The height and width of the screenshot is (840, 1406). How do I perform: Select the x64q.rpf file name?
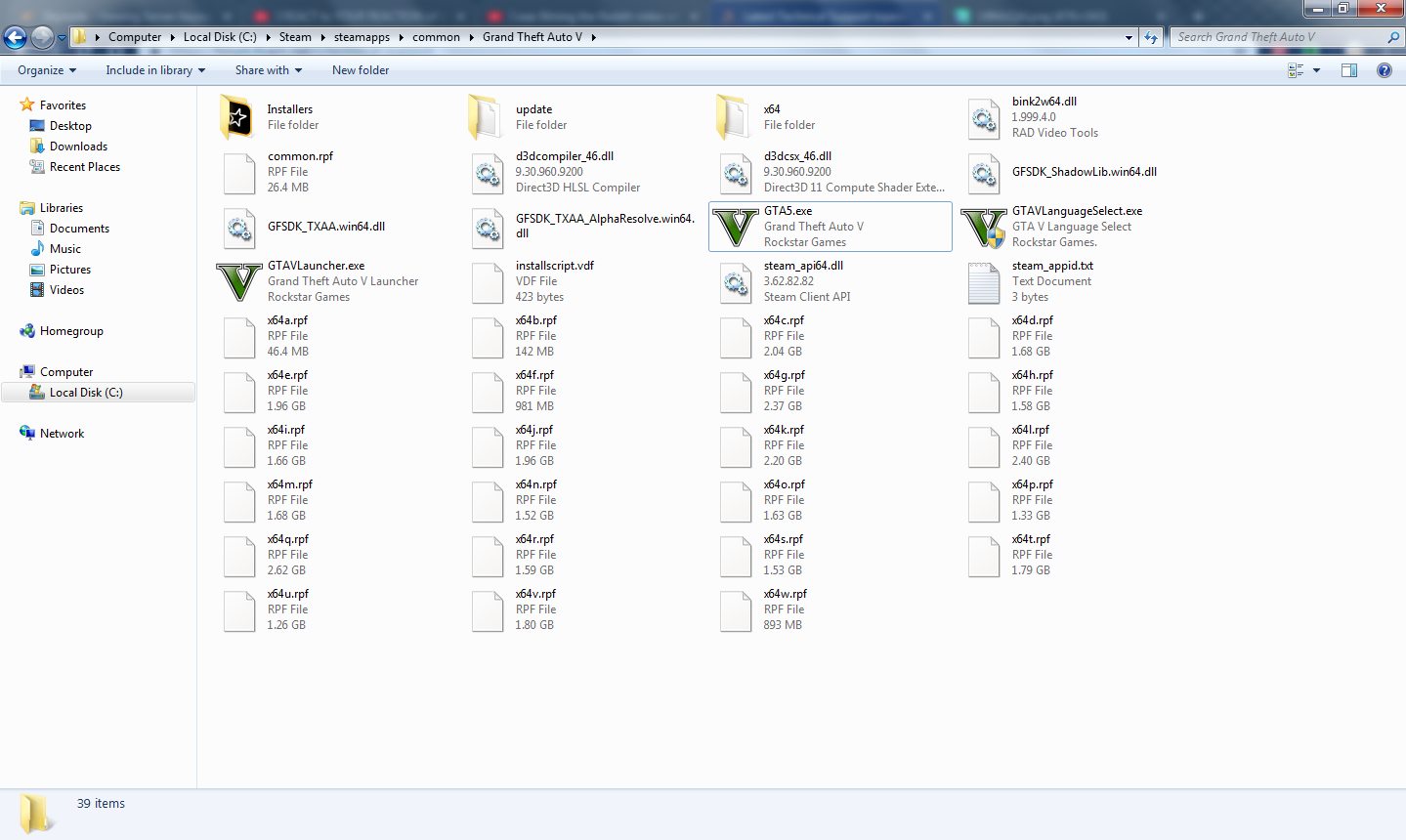288,539
